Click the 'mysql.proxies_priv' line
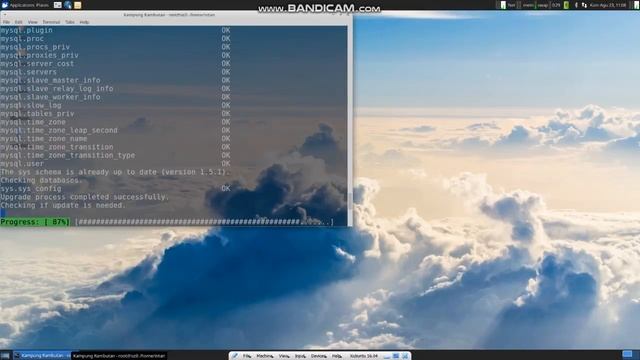The image size is (640, 360). click(x=40, y=55)
